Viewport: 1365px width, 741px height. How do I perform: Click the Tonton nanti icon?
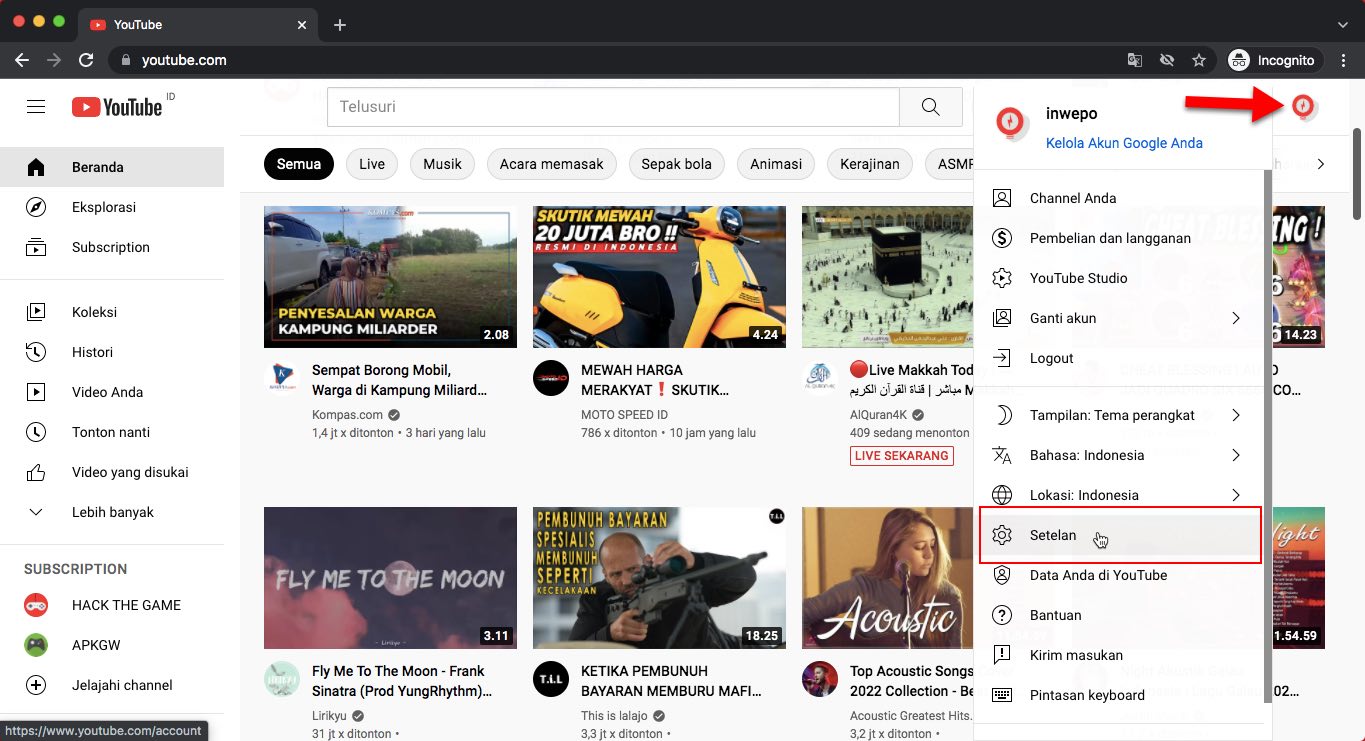coord(35,432)
